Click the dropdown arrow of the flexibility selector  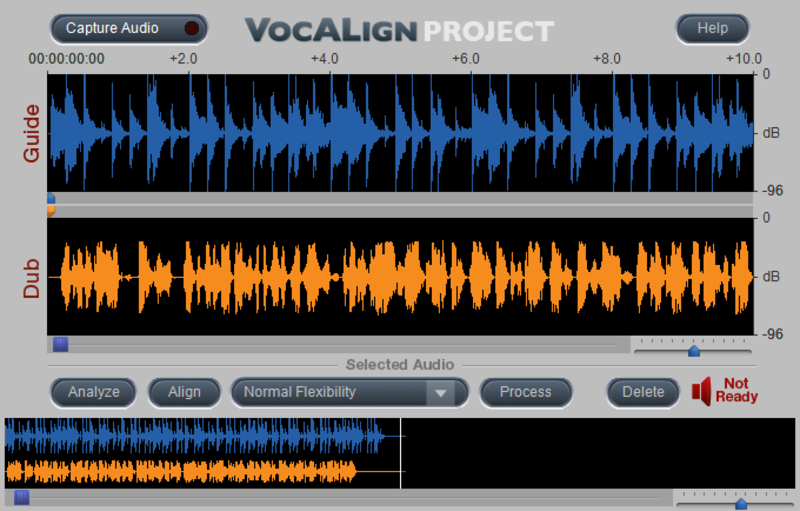pos(441,393)
